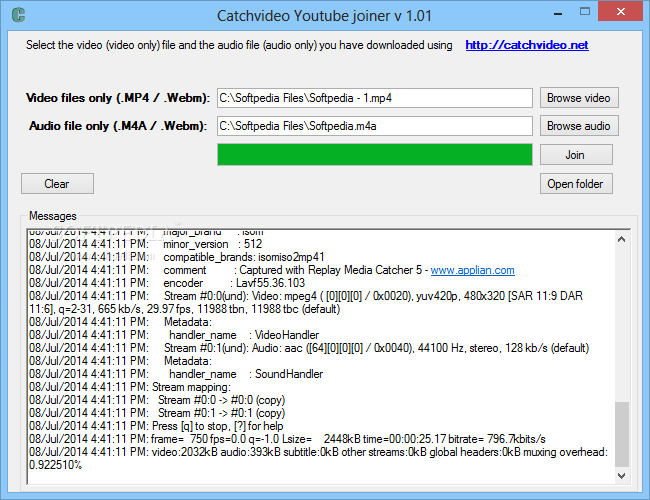Focus the audio file path input field
Viewport: 650px width, 500px height.
pyautogui.click(x=375, y=126)
